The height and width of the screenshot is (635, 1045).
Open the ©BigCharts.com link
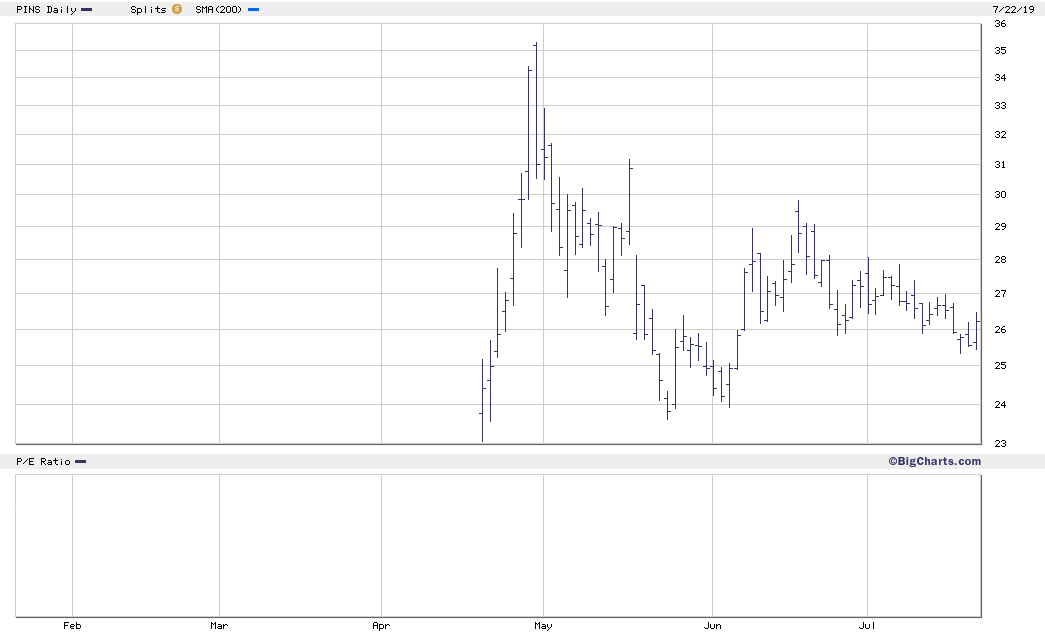pyautogui.click(x=934, y=461)
